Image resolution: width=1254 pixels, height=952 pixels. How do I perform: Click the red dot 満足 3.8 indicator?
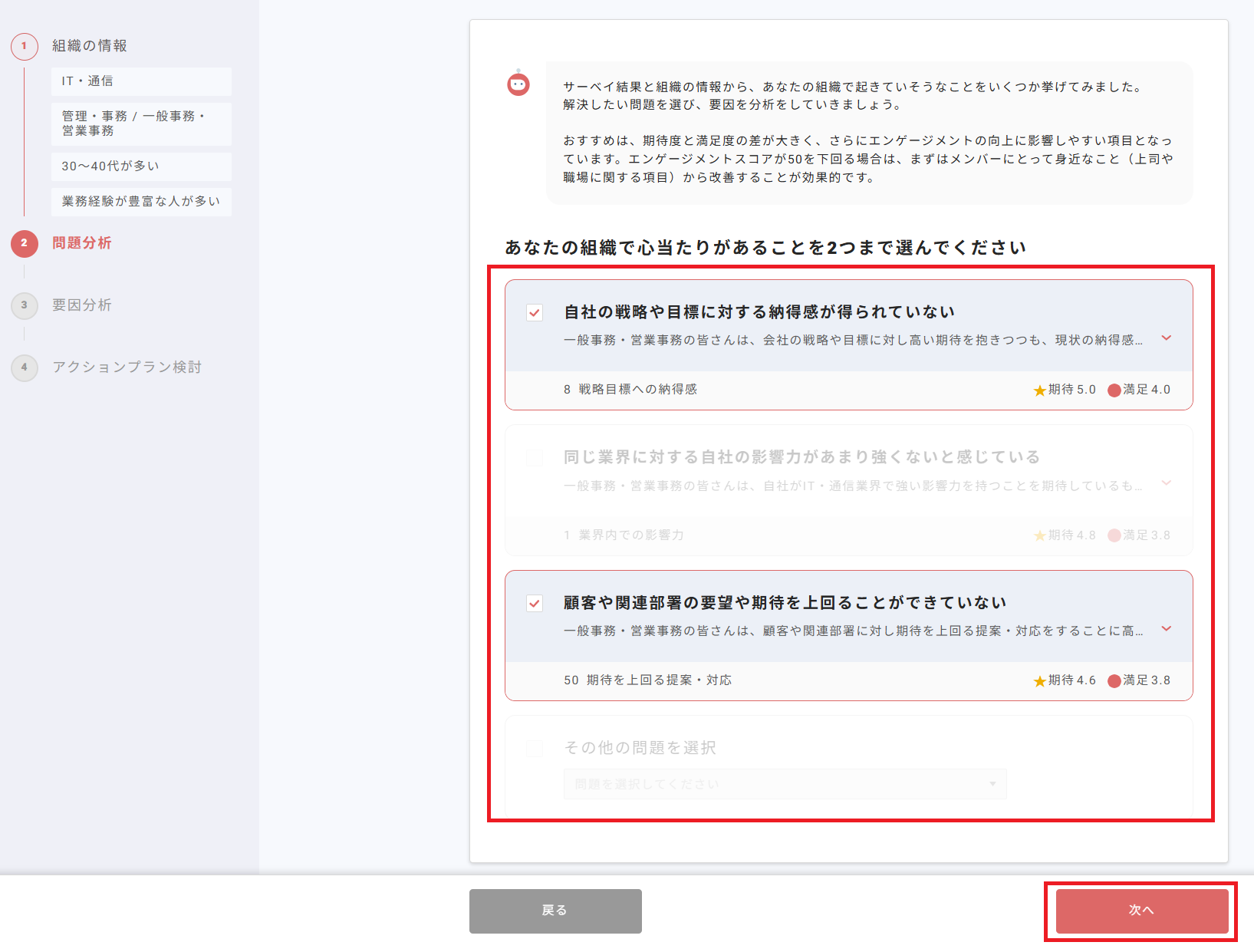tap(1114, 681)
